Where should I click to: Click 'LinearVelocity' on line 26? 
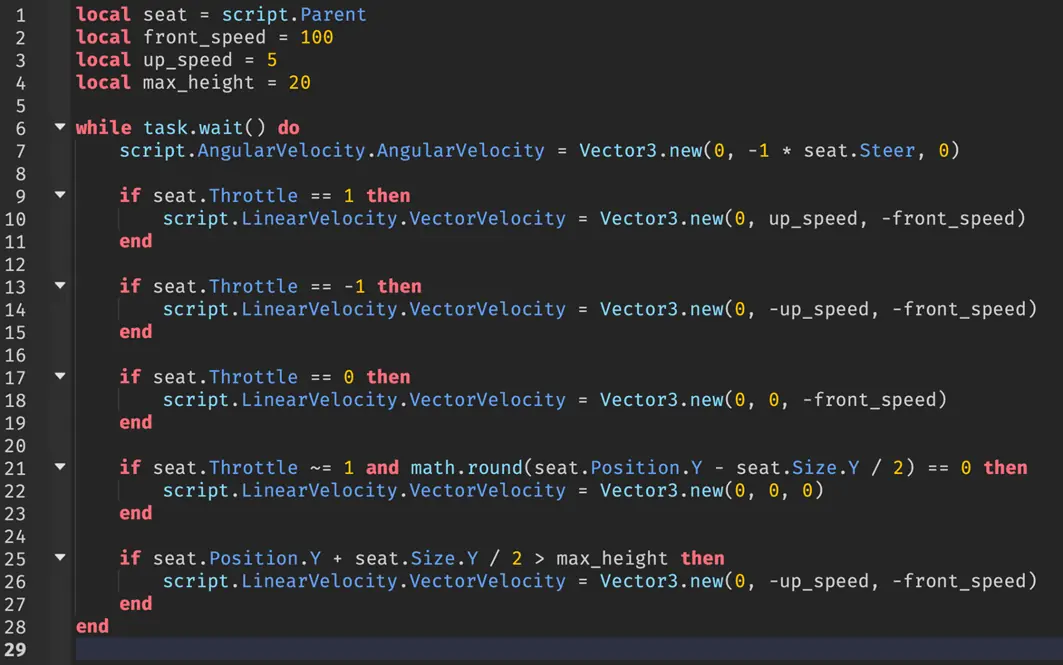(x=319, y=582)
